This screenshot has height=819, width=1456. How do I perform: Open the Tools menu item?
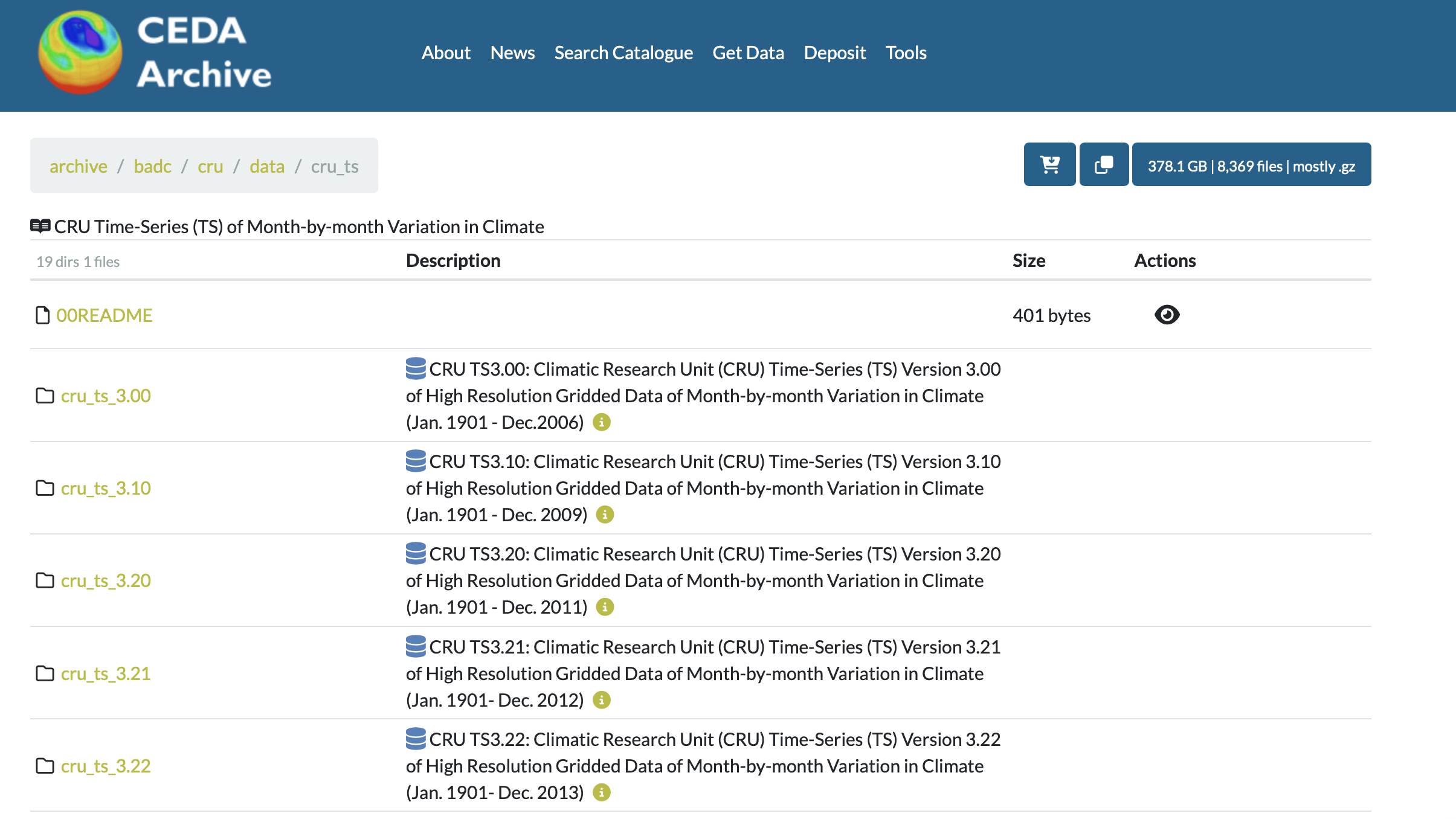click(x=906, y=53)
